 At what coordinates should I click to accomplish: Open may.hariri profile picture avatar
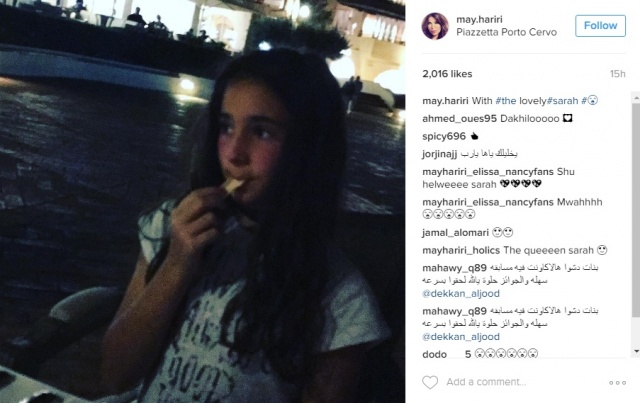click(435, 26)
